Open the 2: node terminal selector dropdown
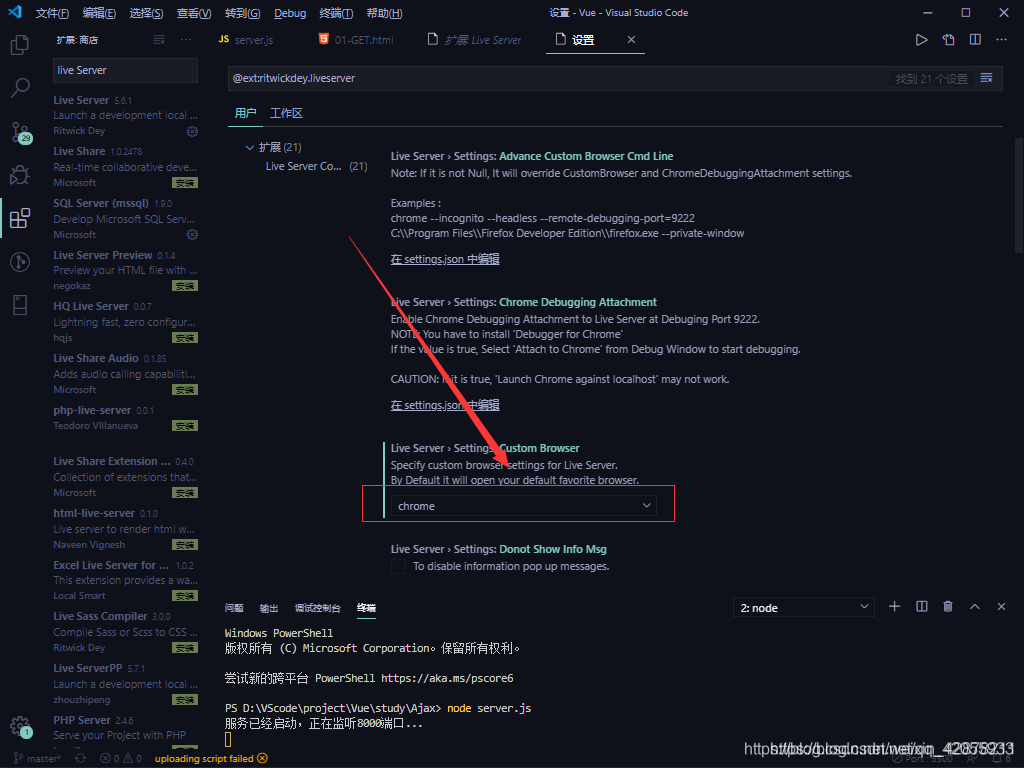 point(803,607)
